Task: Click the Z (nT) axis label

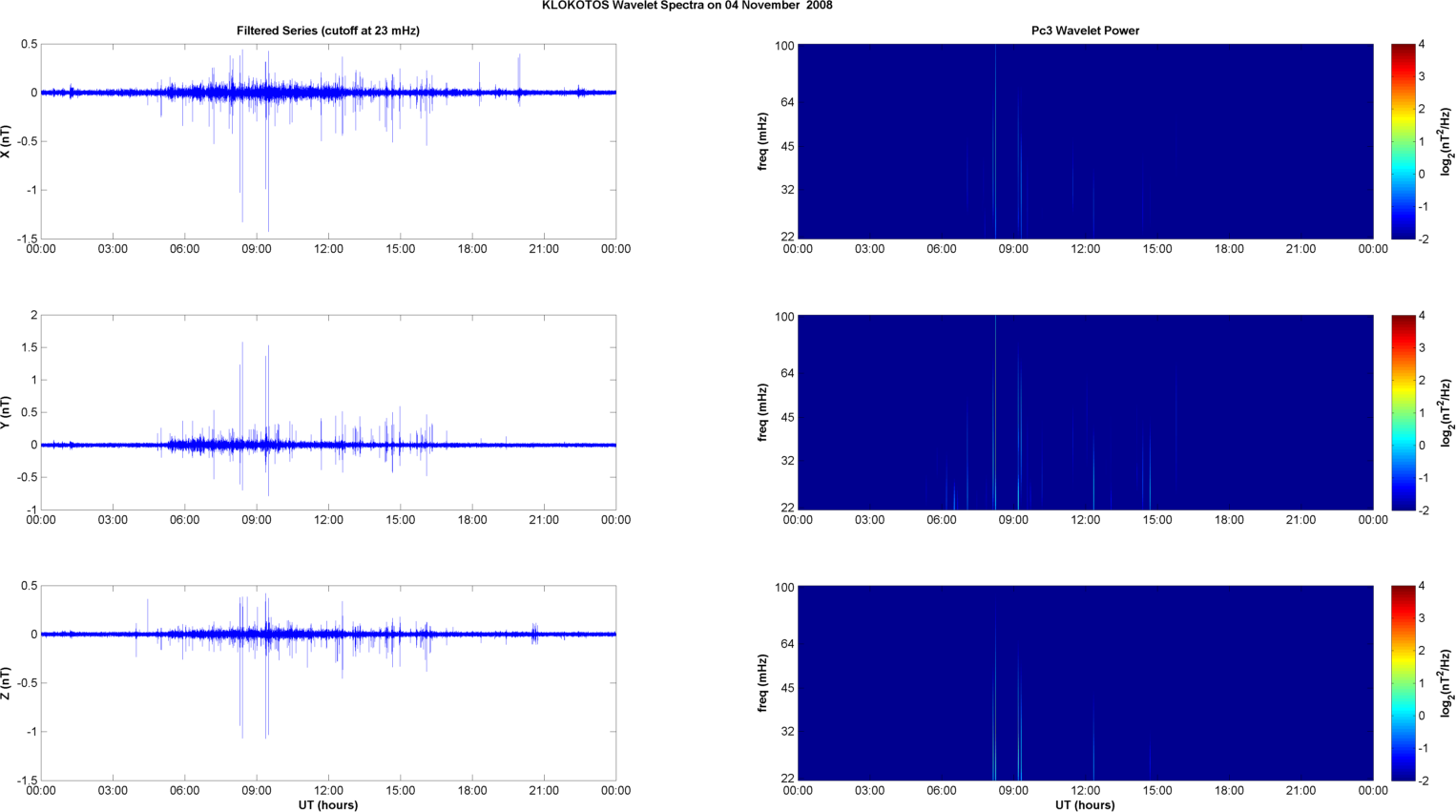Action: pyautogui.click(x=6, y=683)
